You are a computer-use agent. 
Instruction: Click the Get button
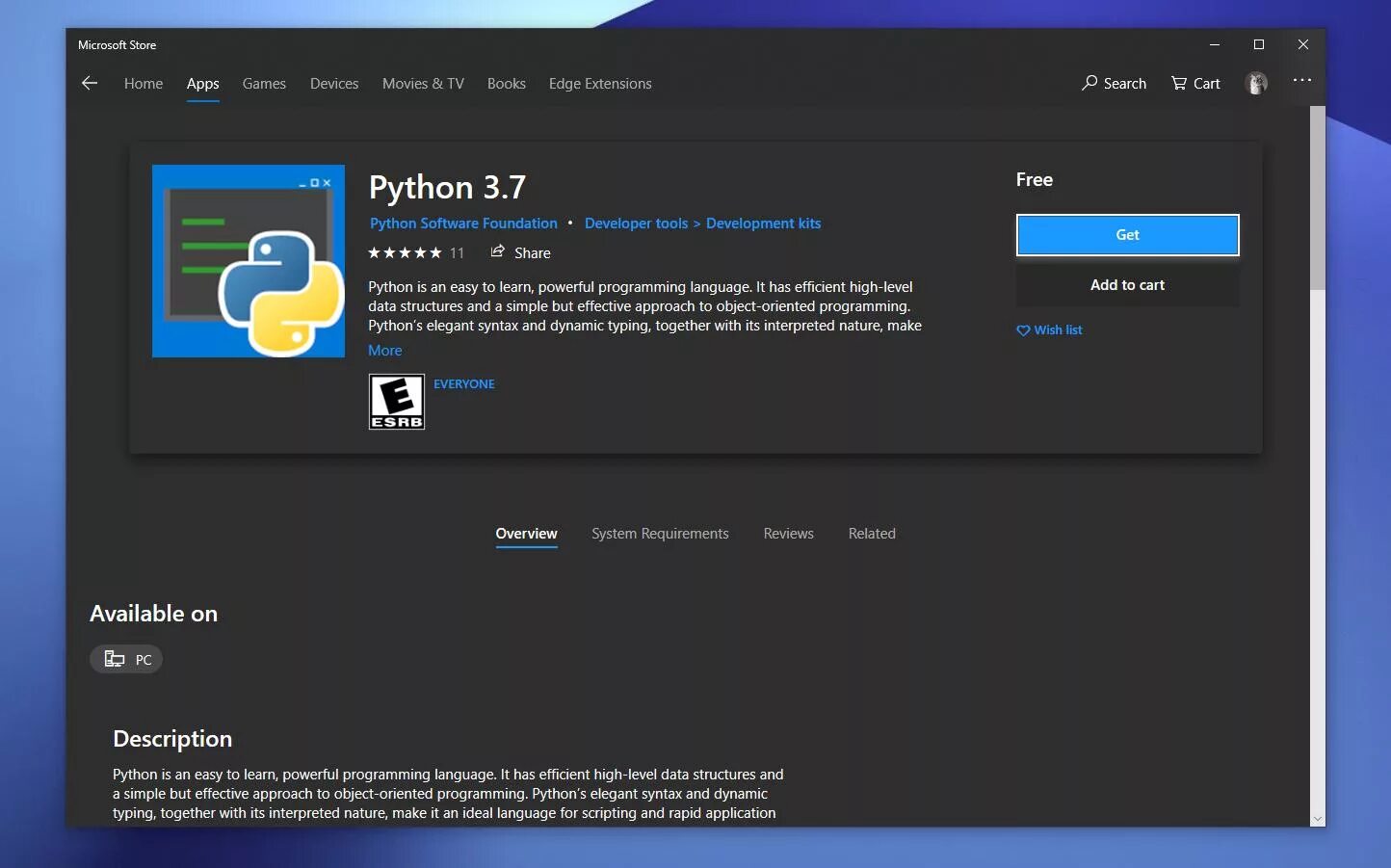[1127, 235]
